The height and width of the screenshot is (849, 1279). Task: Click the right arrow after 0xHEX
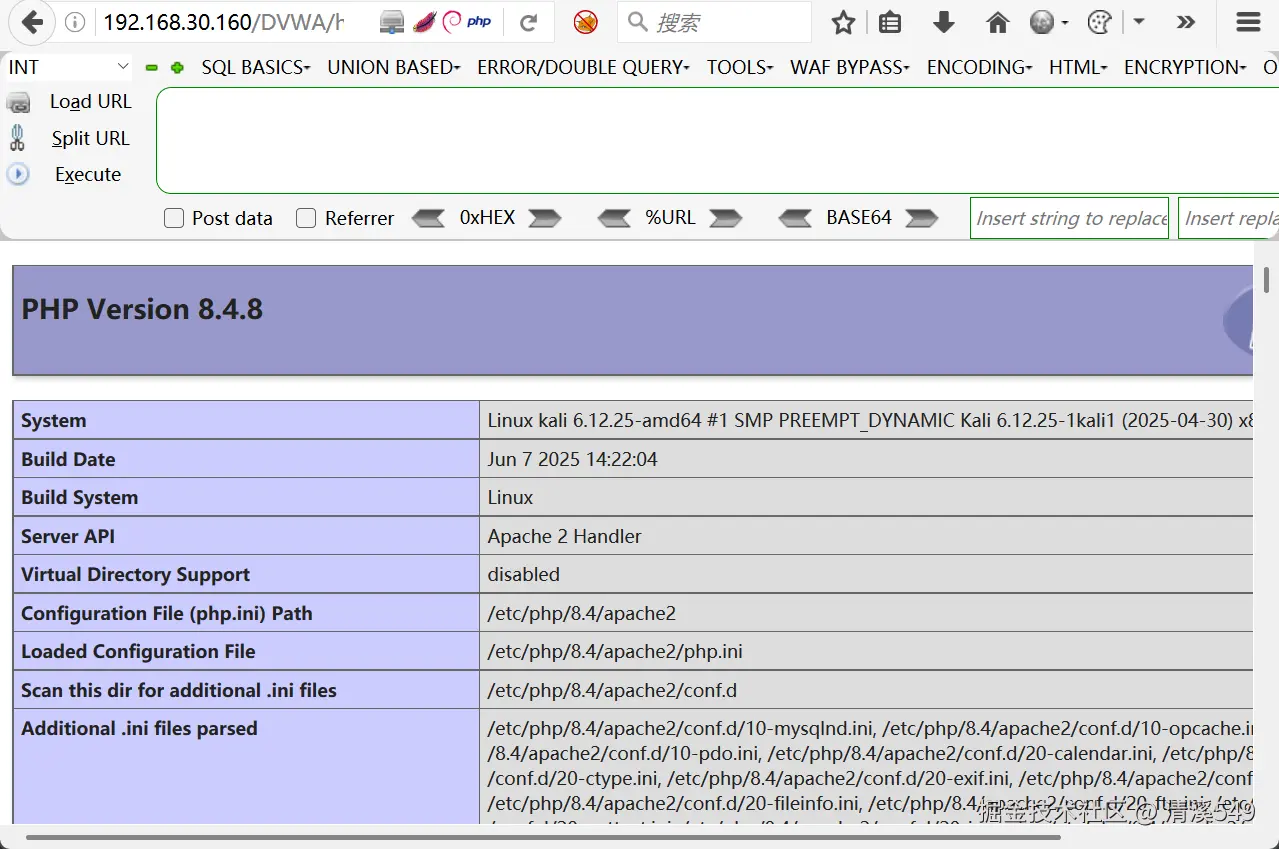545,218
